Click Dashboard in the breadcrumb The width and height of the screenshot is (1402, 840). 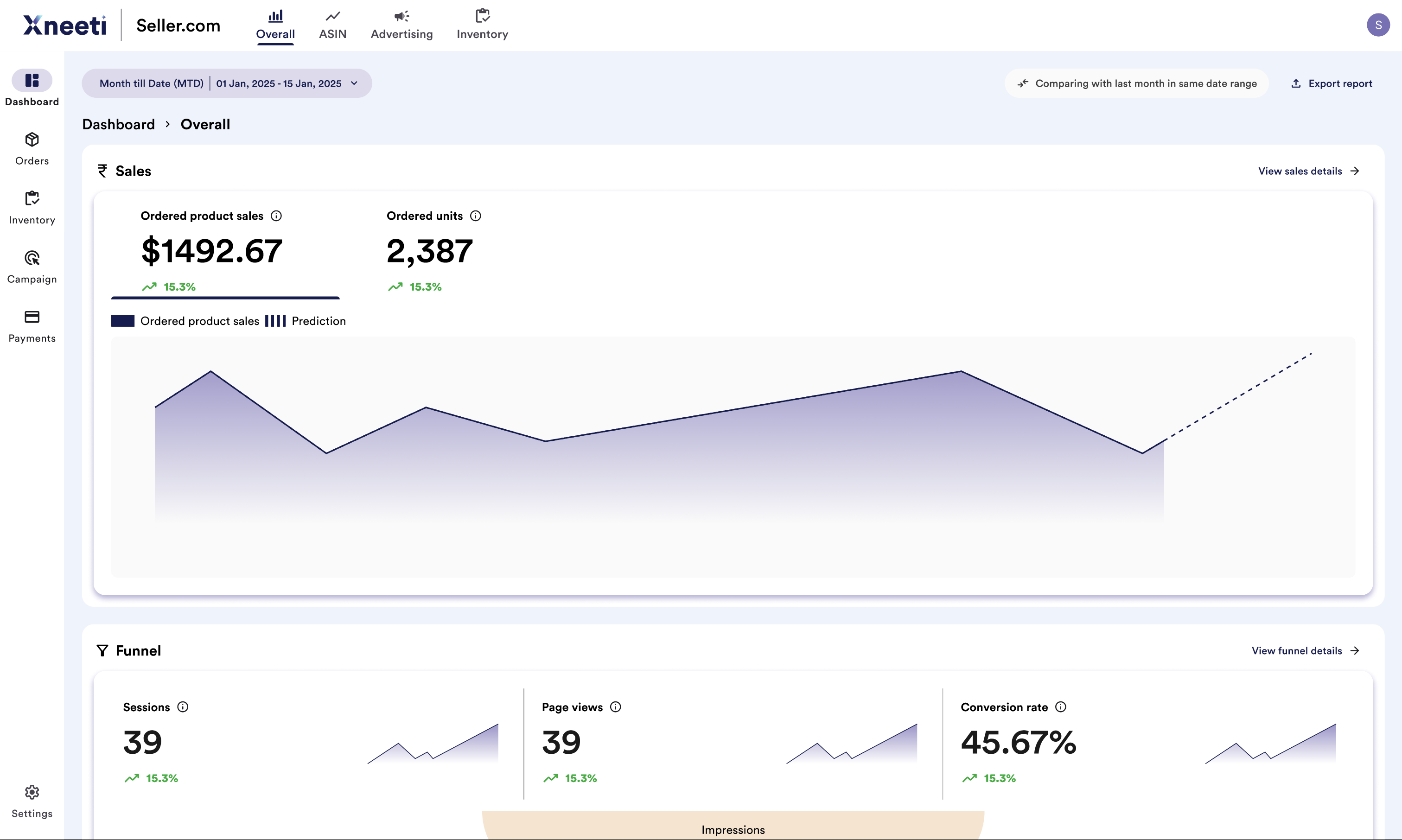tap(118, 125)
